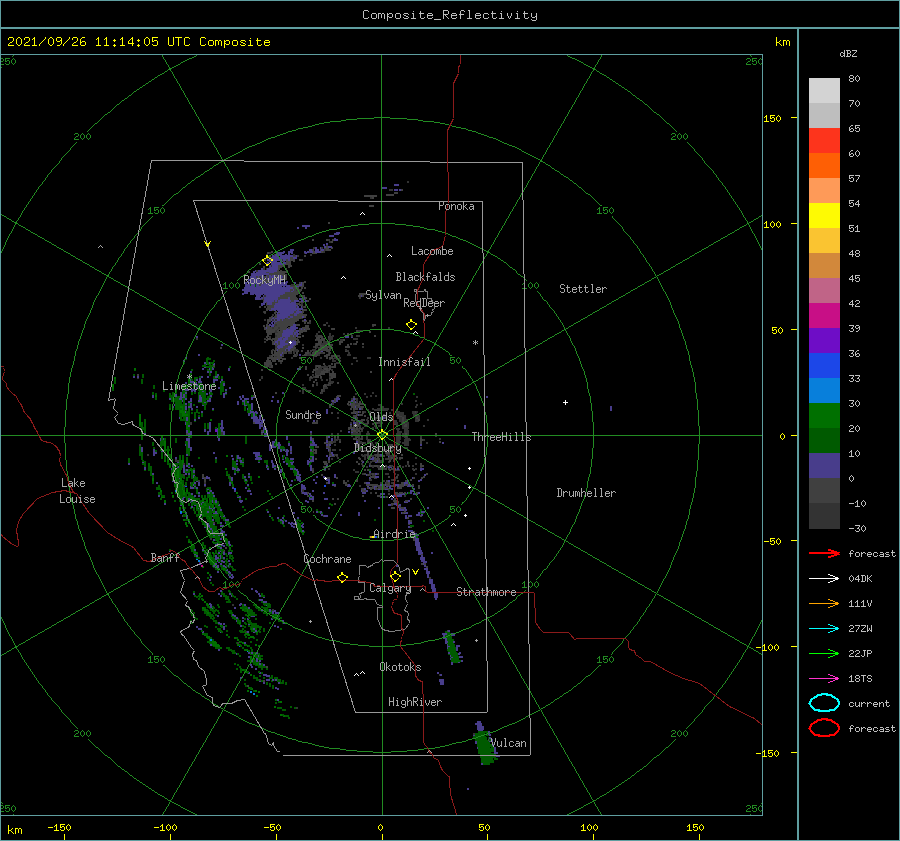900x841 pixels.
Task: Click the Innisfail town label
Action: click(x=404, y=362)
